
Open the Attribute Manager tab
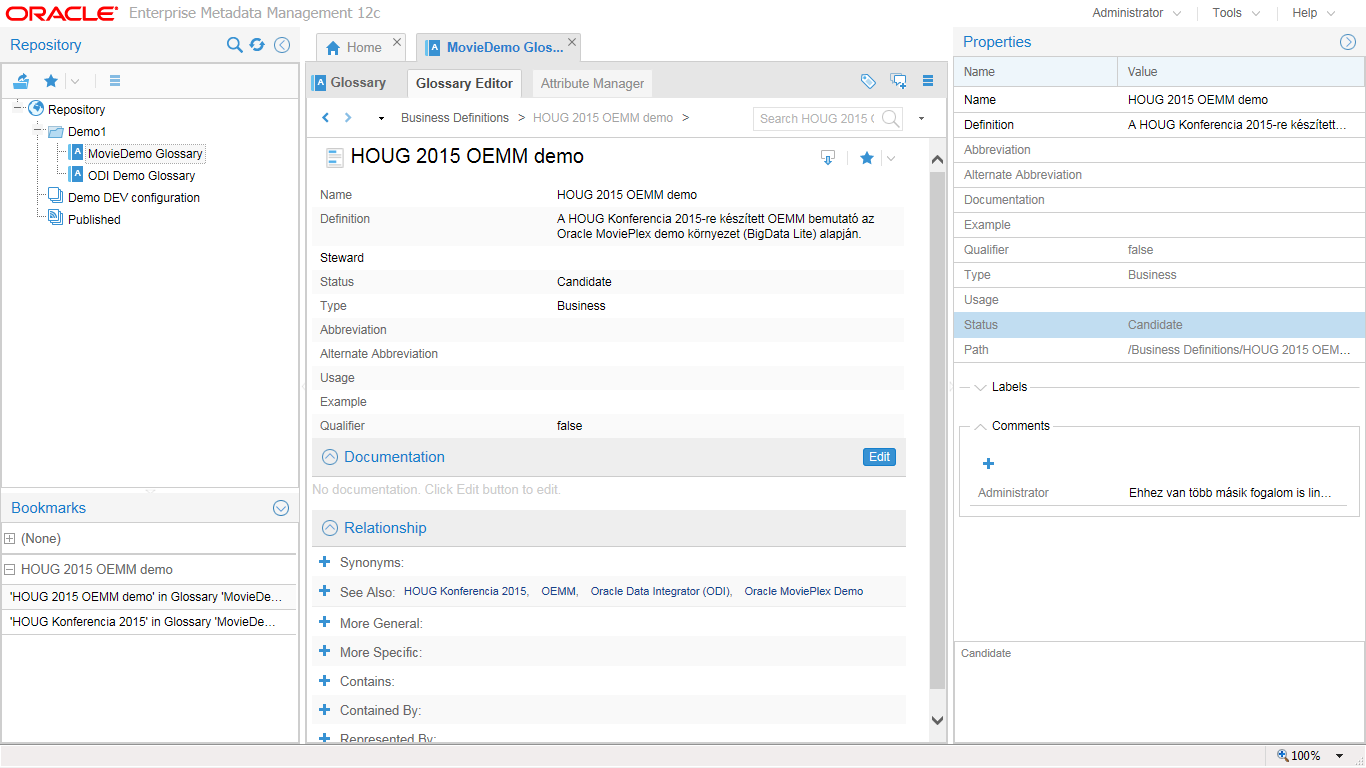592,83
